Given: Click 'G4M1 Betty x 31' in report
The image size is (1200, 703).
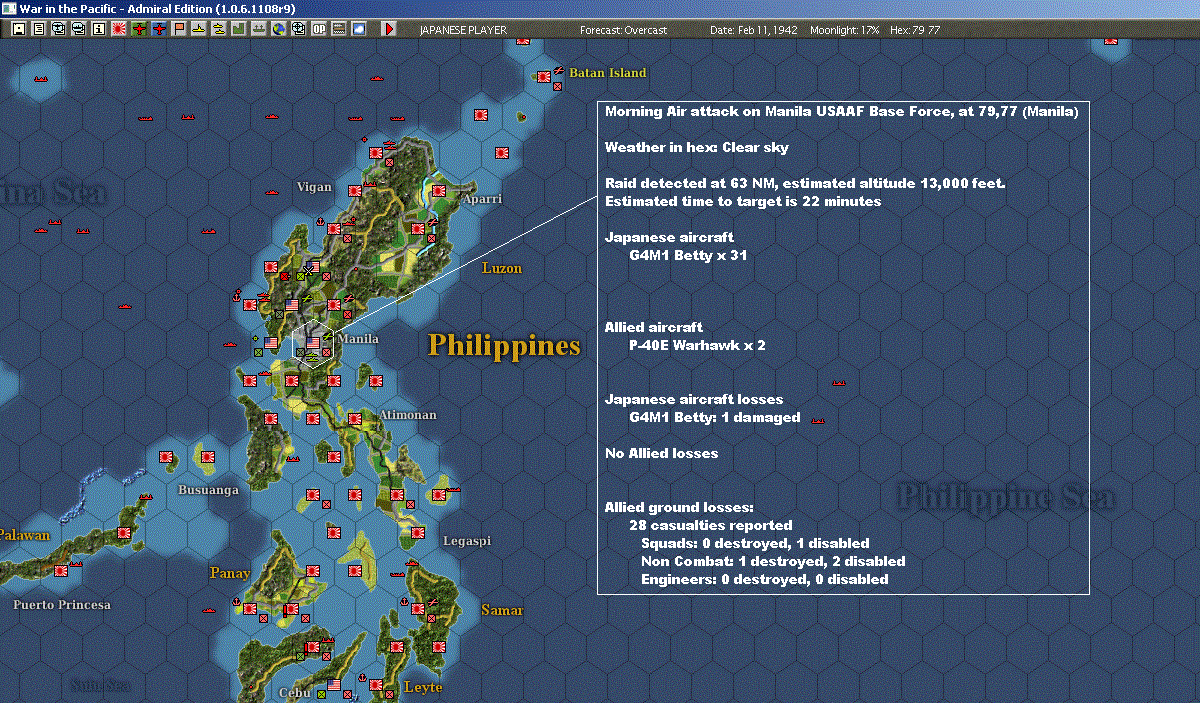Looking at the screenshot, I should [x=688, y=255].
